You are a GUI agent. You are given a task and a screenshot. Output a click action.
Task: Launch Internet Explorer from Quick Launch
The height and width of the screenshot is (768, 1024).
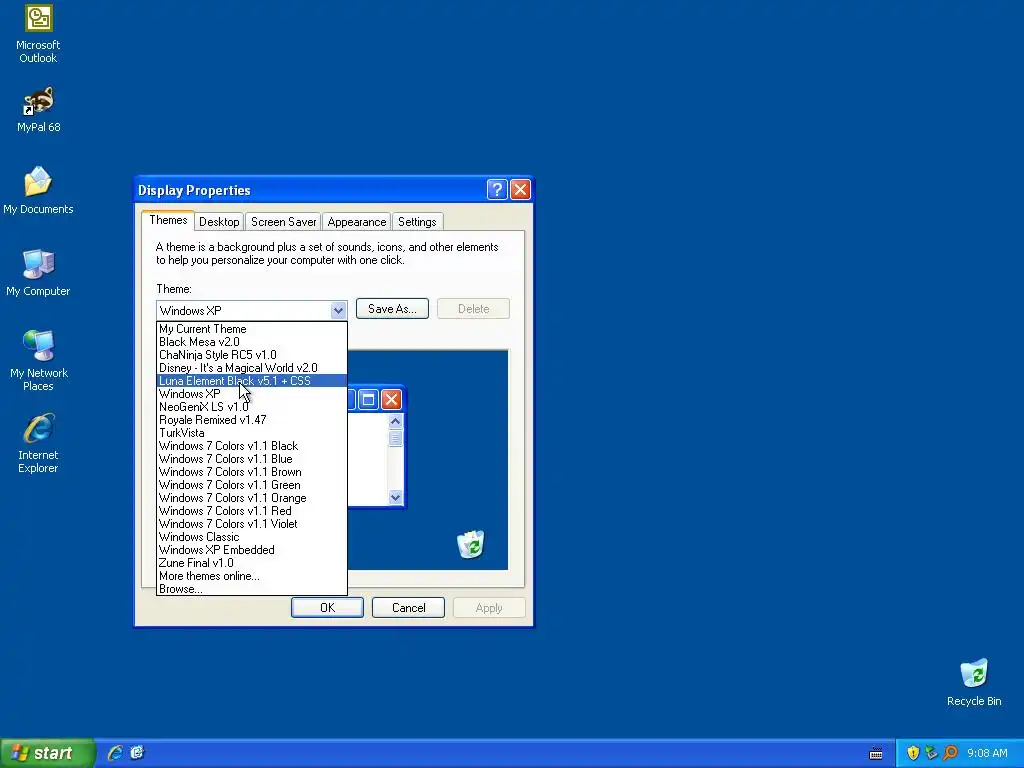[115, 753]
